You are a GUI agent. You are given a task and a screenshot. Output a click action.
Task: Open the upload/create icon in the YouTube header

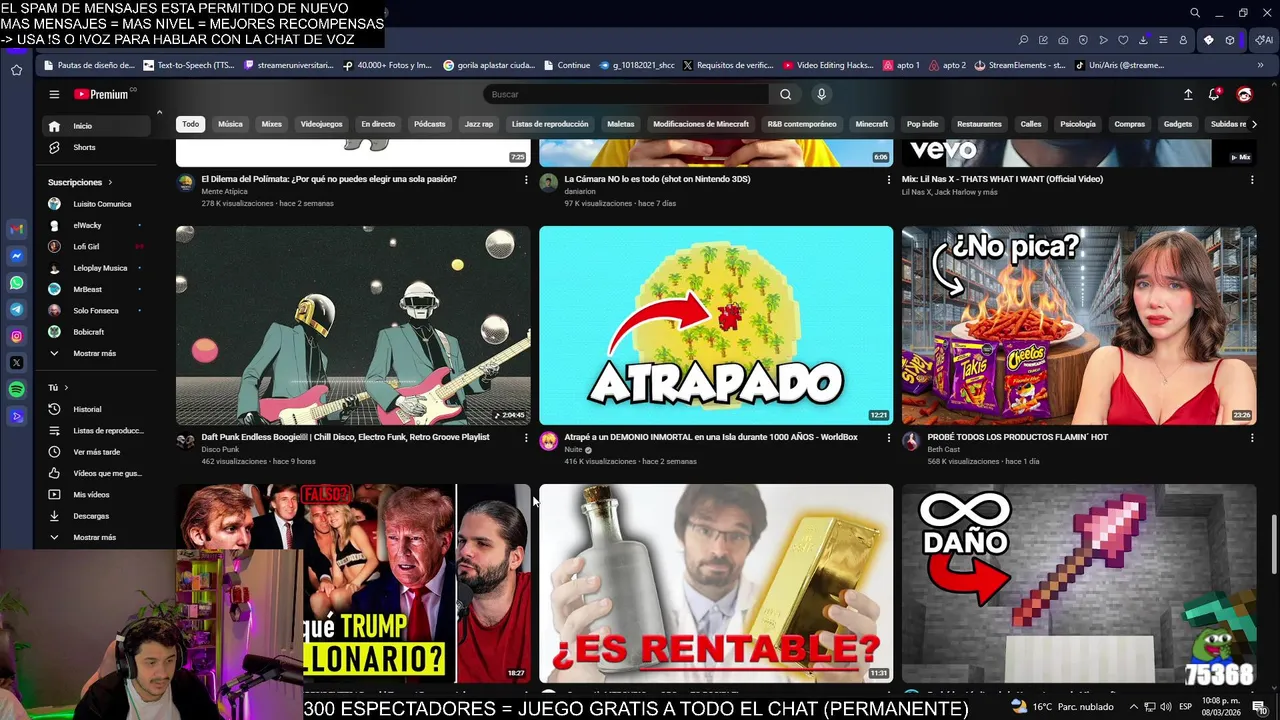coord(1188,94)
